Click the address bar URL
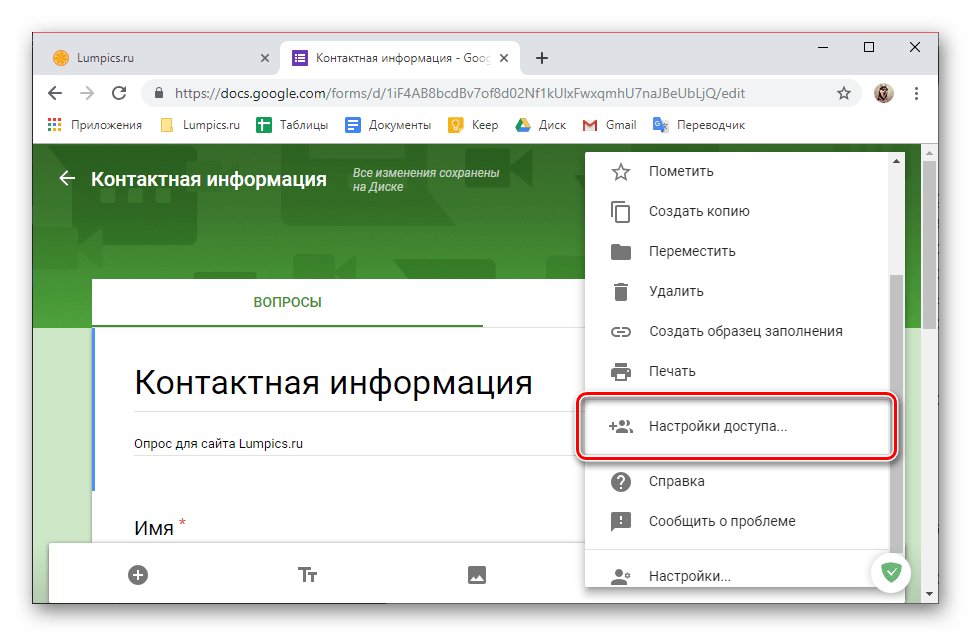The image size is (971, 636). (x=459, y=94)
